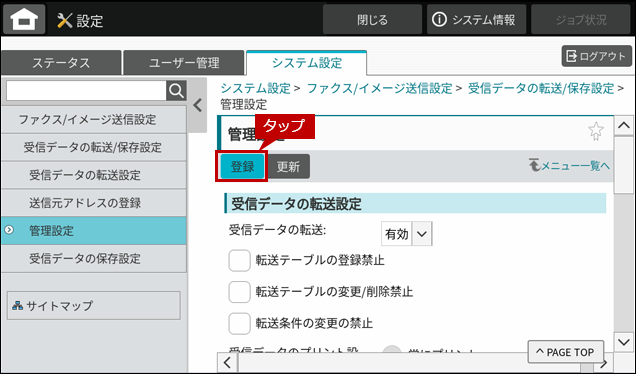Screen dimensions: 636x374
Task: Click the vertical scrollbar down arrow
Action: point(624,342)
